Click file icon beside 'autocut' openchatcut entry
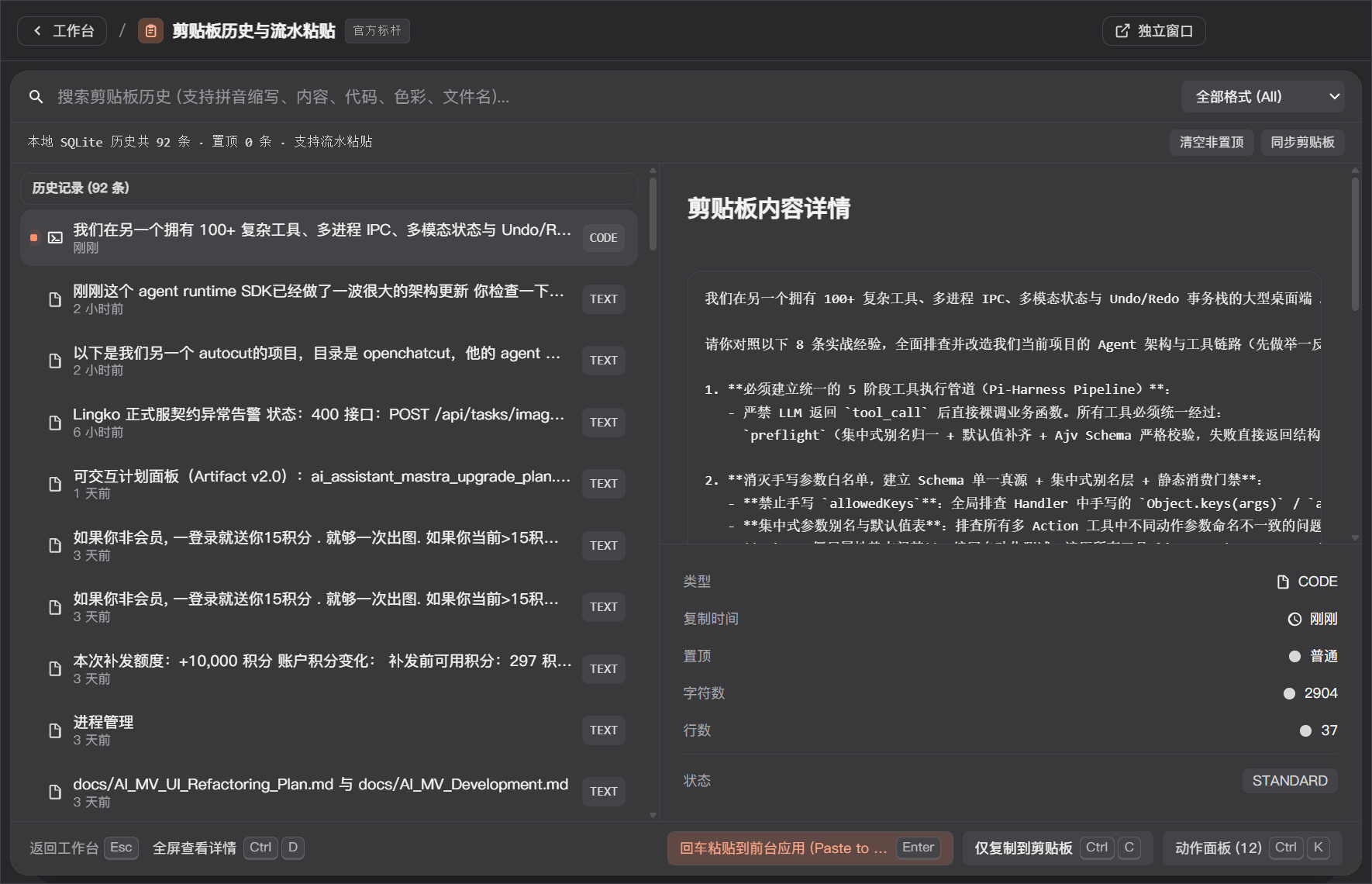Screen dimensions: 1372x884 tap(55, 361)
